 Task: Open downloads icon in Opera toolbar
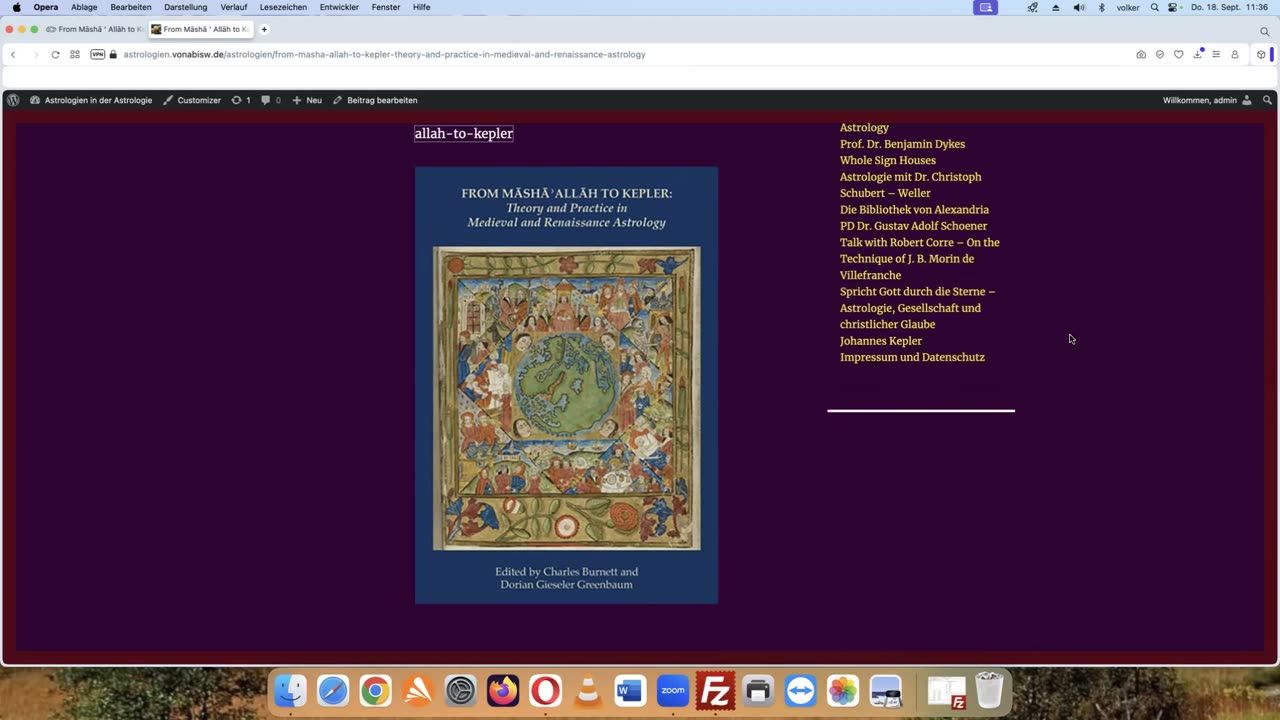1198,54
